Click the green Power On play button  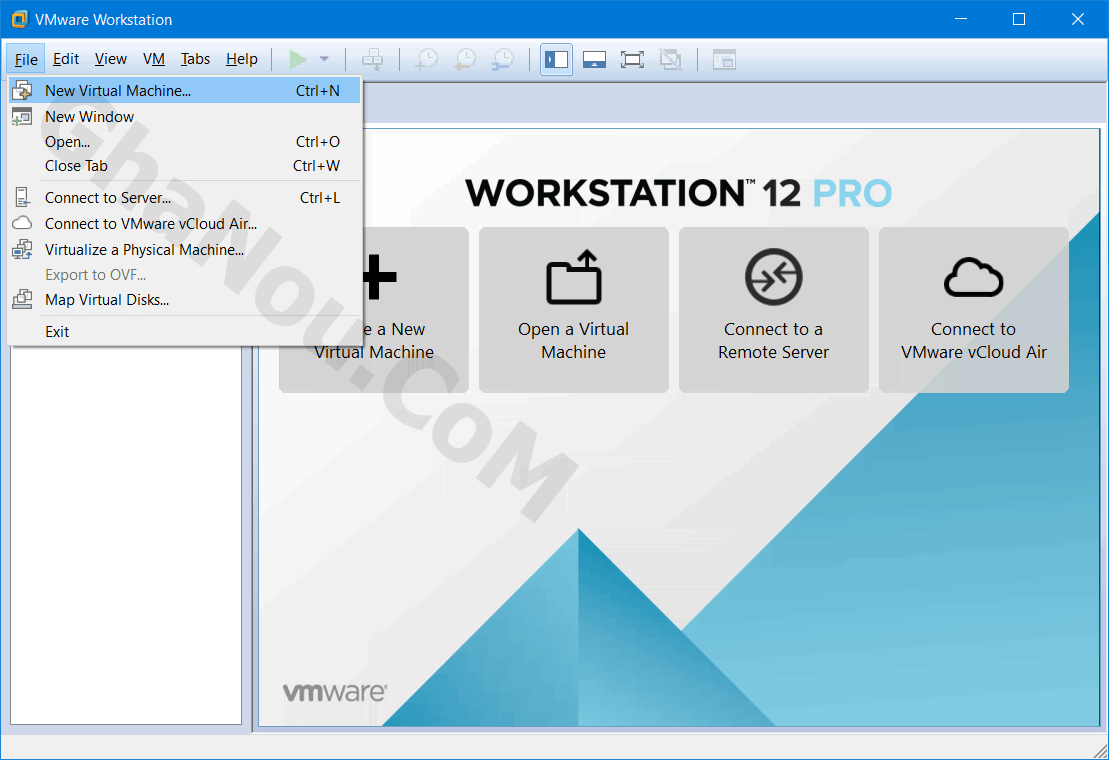[298, 59]
